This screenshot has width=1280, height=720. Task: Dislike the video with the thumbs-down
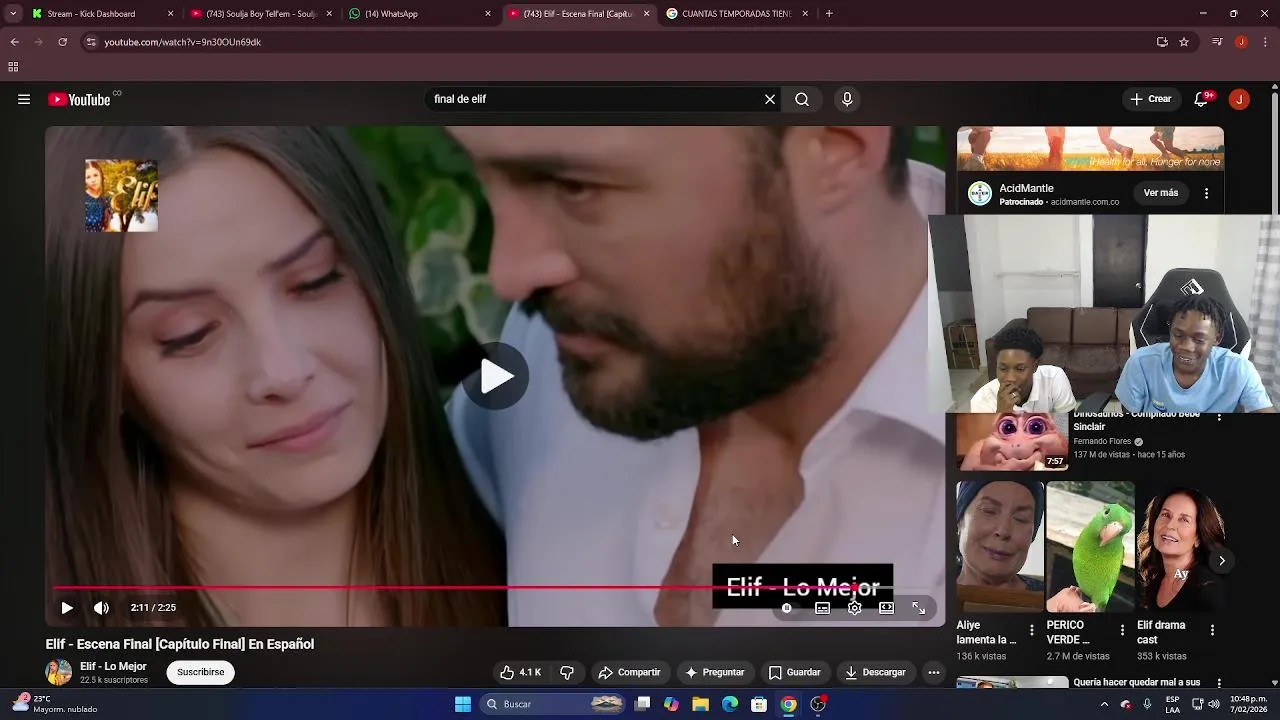566,672
